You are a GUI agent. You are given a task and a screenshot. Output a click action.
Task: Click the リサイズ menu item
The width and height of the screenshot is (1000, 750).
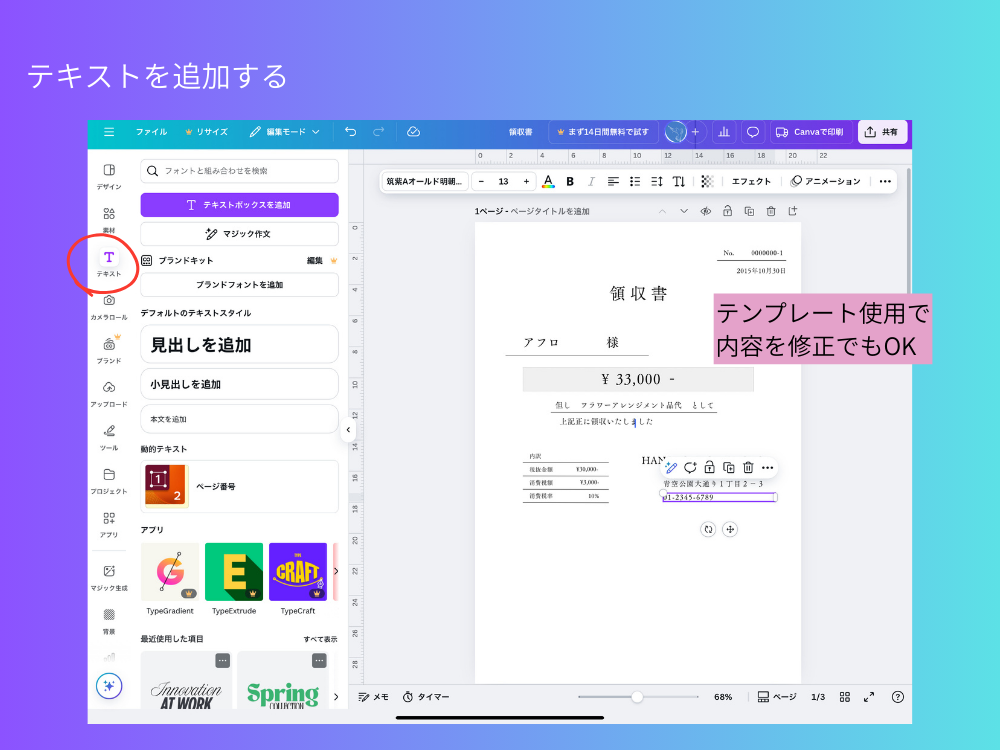(213, 131)
